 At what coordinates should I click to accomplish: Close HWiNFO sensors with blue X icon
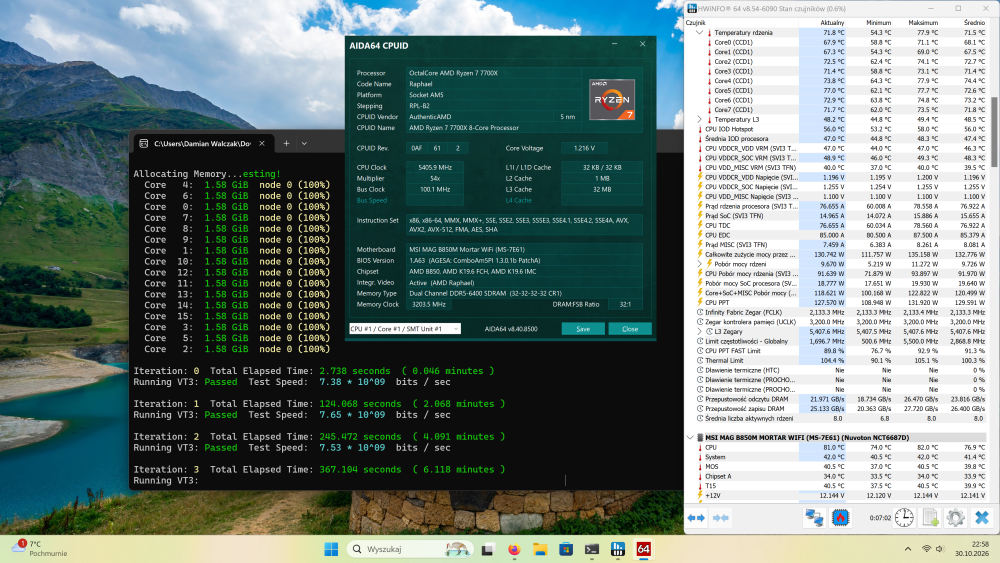[x=982, y=518]
